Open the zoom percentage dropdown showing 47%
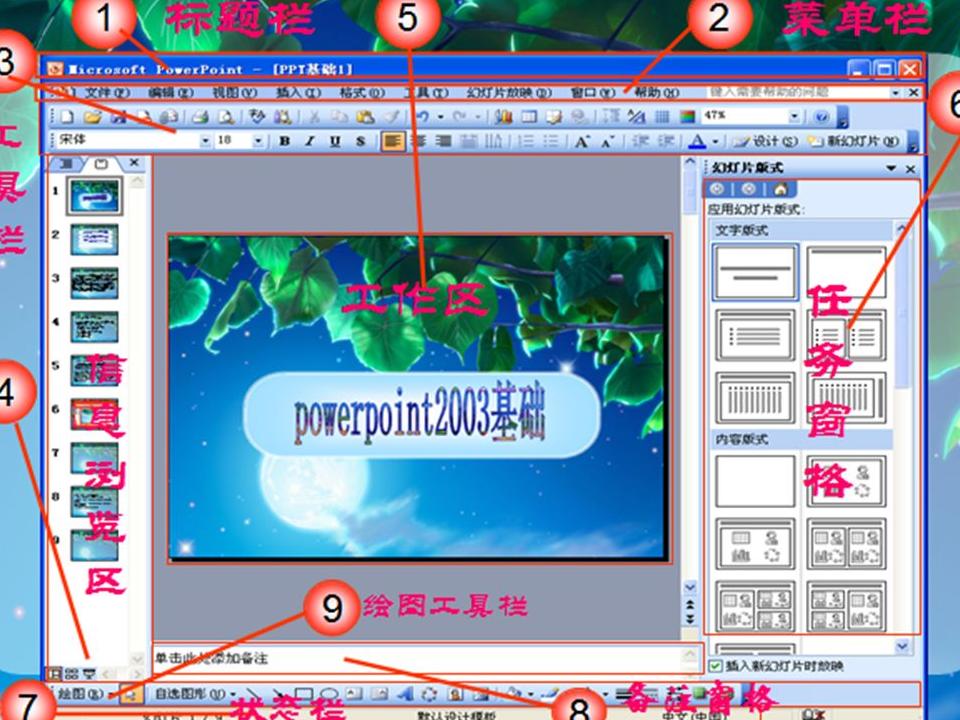 pyautogui.click(x=794, y=116)
